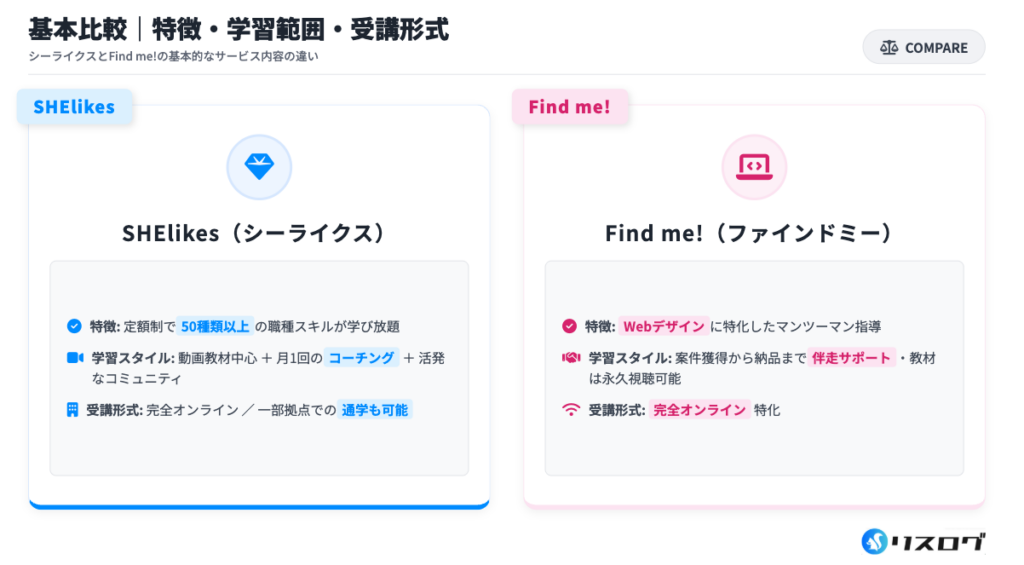
Task: Click the pink handshake icon
Action: 570,358
